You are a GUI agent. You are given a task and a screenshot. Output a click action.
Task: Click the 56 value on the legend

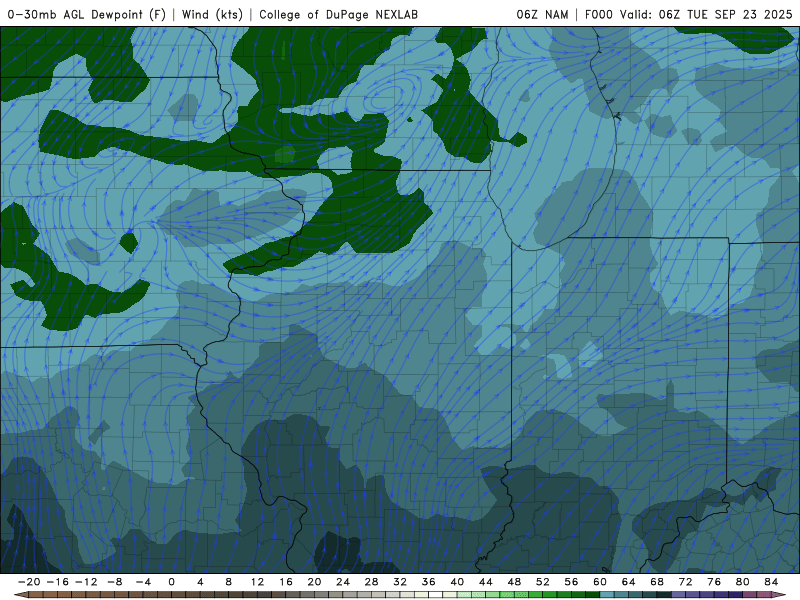tap(571, 582)
